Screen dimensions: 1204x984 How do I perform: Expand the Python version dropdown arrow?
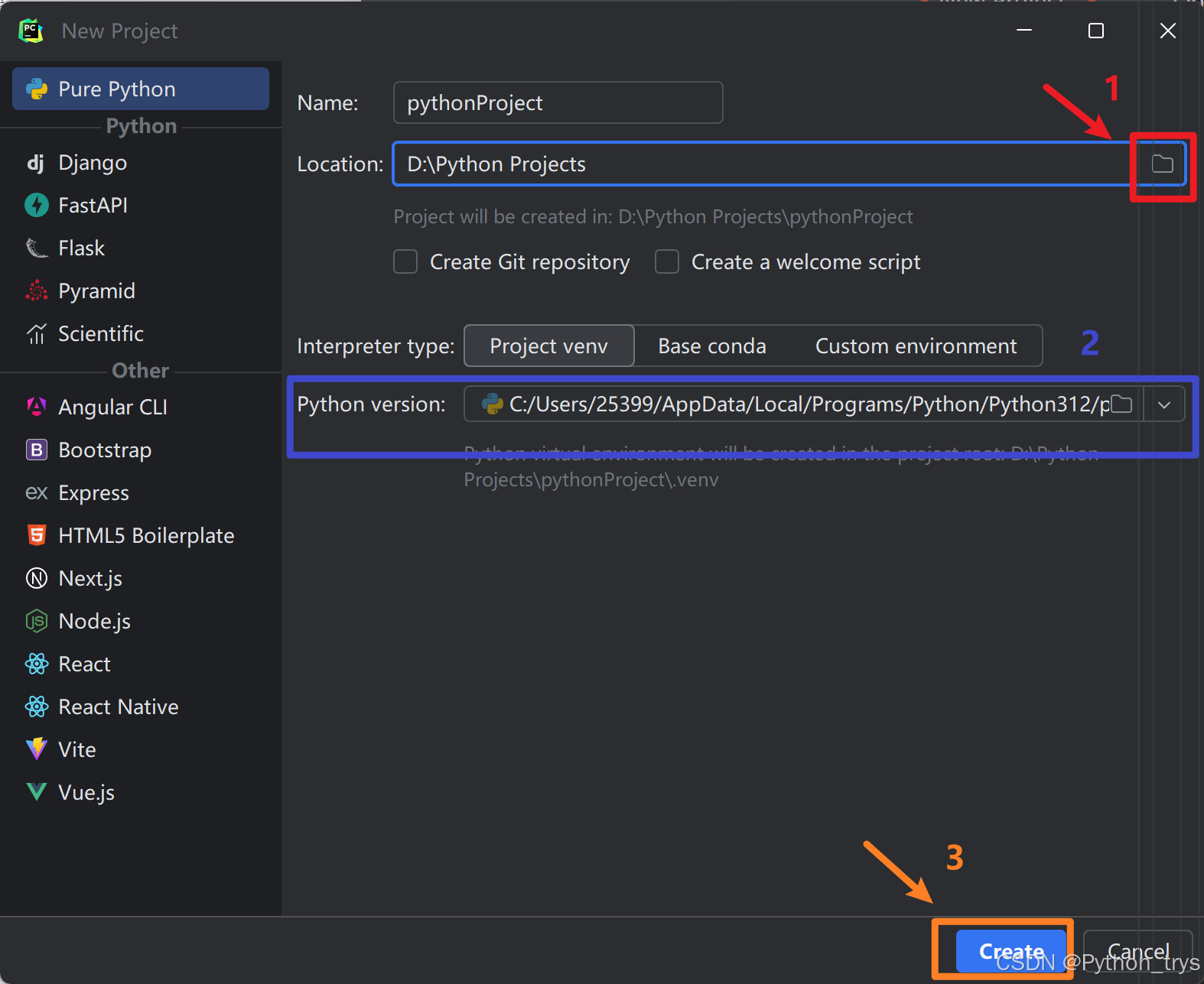click(1164, 404)
